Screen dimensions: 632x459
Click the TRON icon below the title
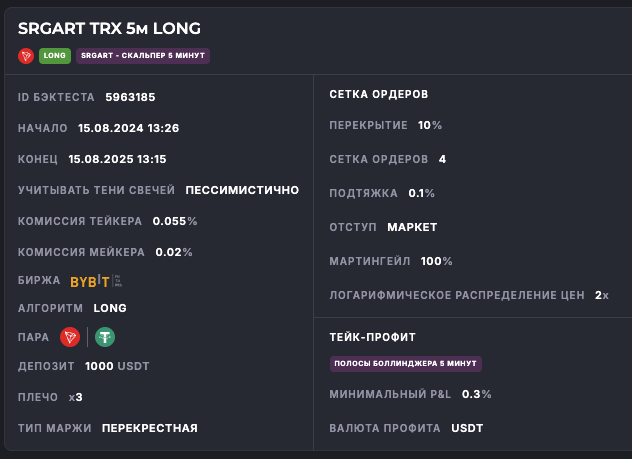coord(26,56)
